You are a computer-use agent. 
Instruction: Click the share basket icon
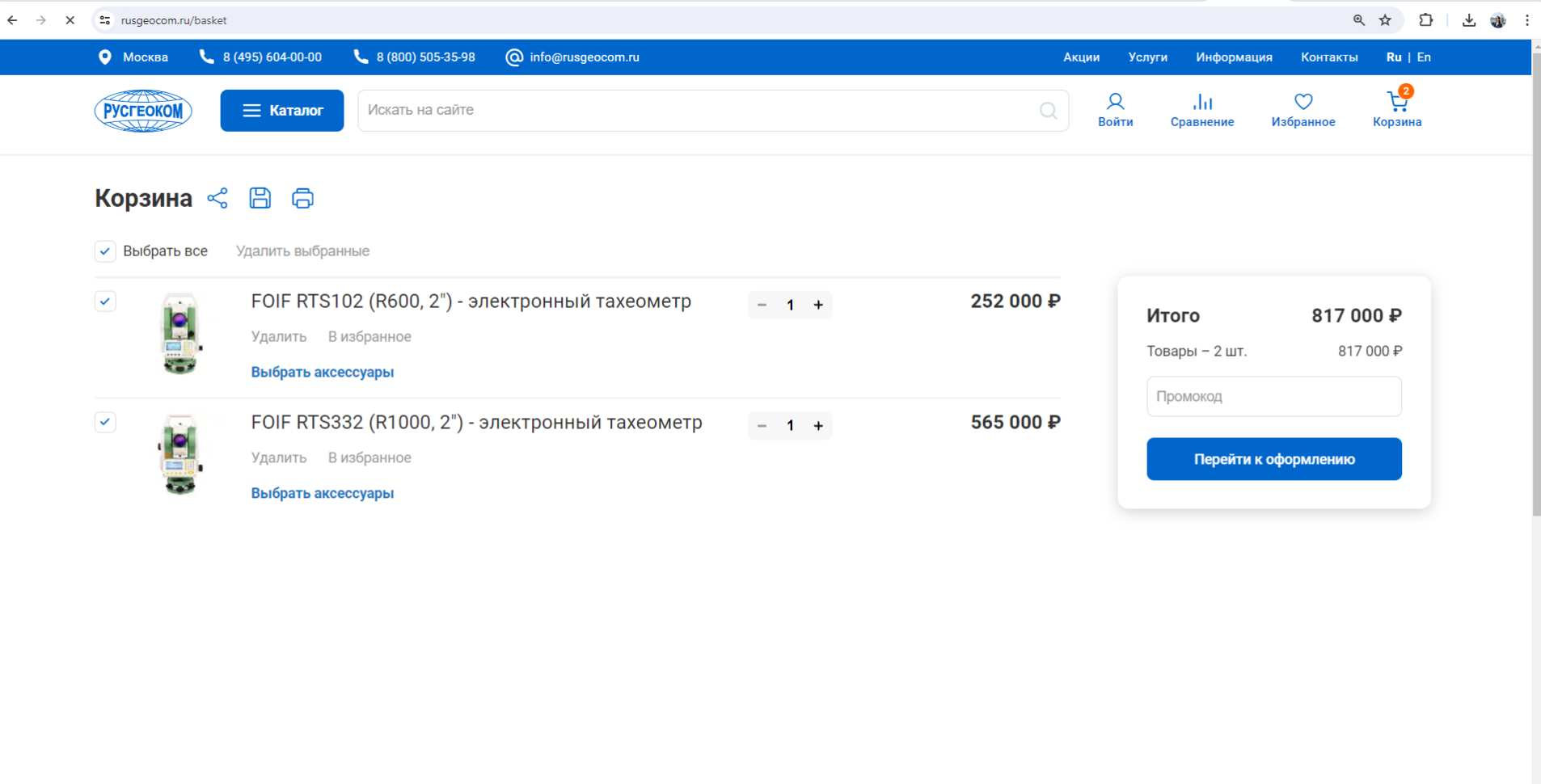pos(217,198)
